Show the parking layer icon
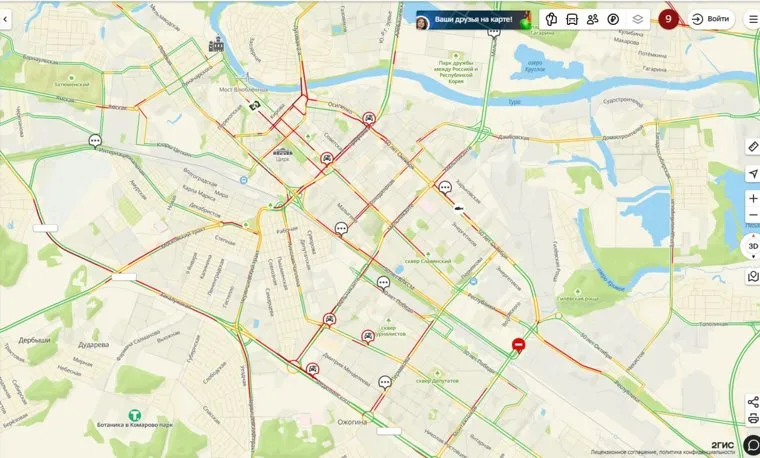Image resolution: width=760 pixels, height=458 pixels. click(x=613, y=20)
